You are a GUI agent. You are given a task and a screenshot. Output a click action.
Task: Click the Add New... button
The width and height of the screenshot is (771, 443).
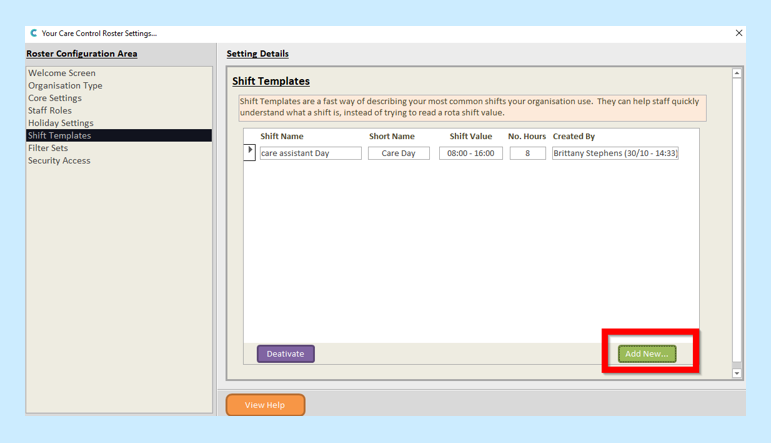(647, 354)
